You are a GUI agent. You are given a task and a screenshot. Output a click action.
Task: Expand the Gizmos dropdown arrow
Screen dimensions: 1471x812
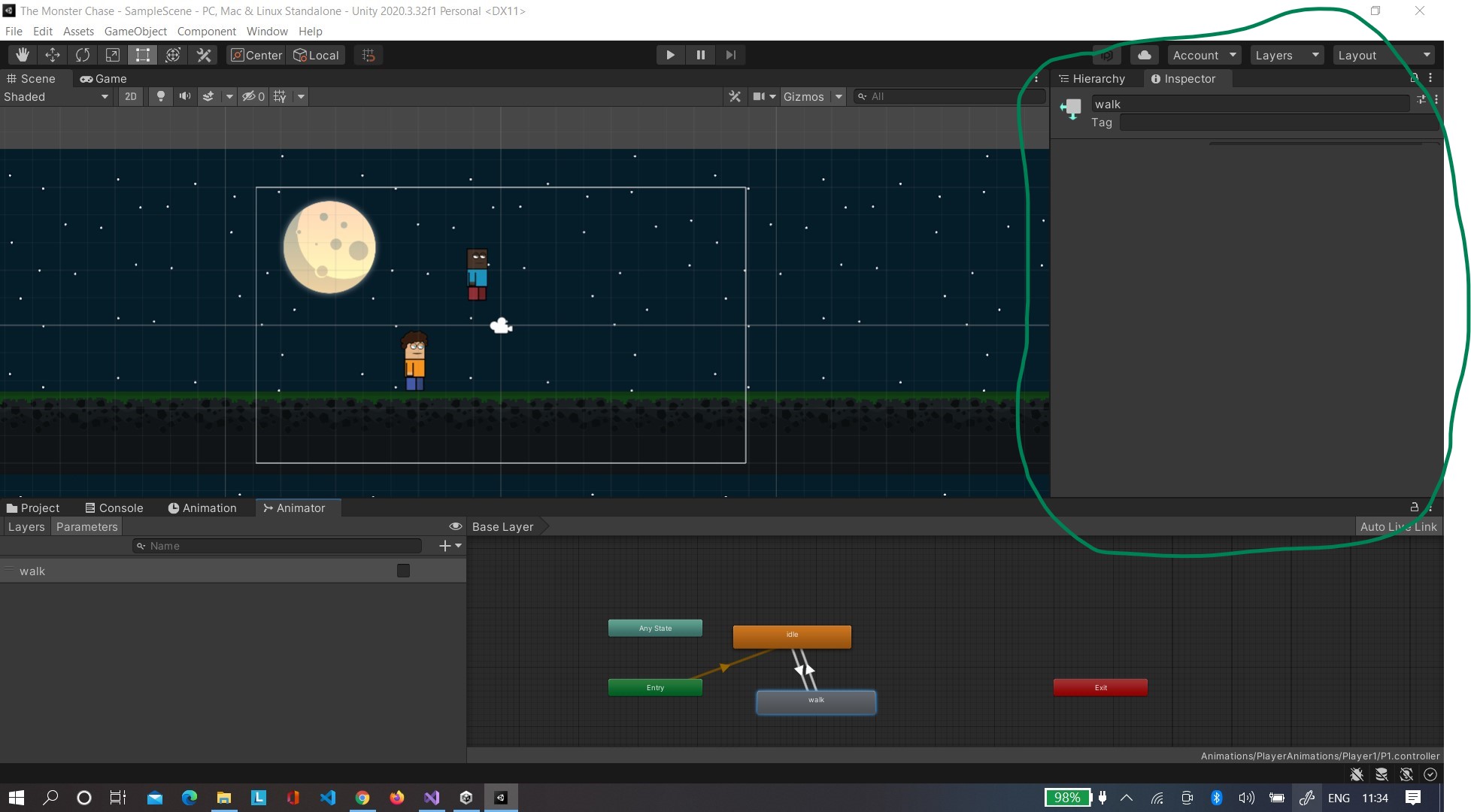[839, 96]
